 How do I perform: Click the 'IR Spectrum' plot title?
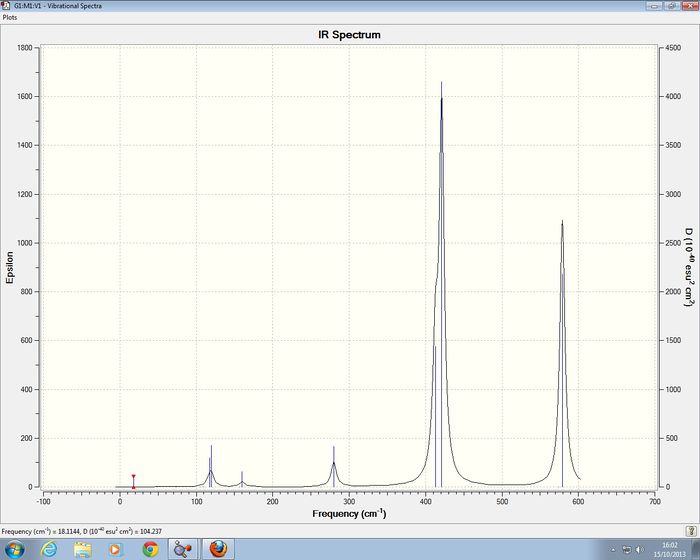click(350, 35)
